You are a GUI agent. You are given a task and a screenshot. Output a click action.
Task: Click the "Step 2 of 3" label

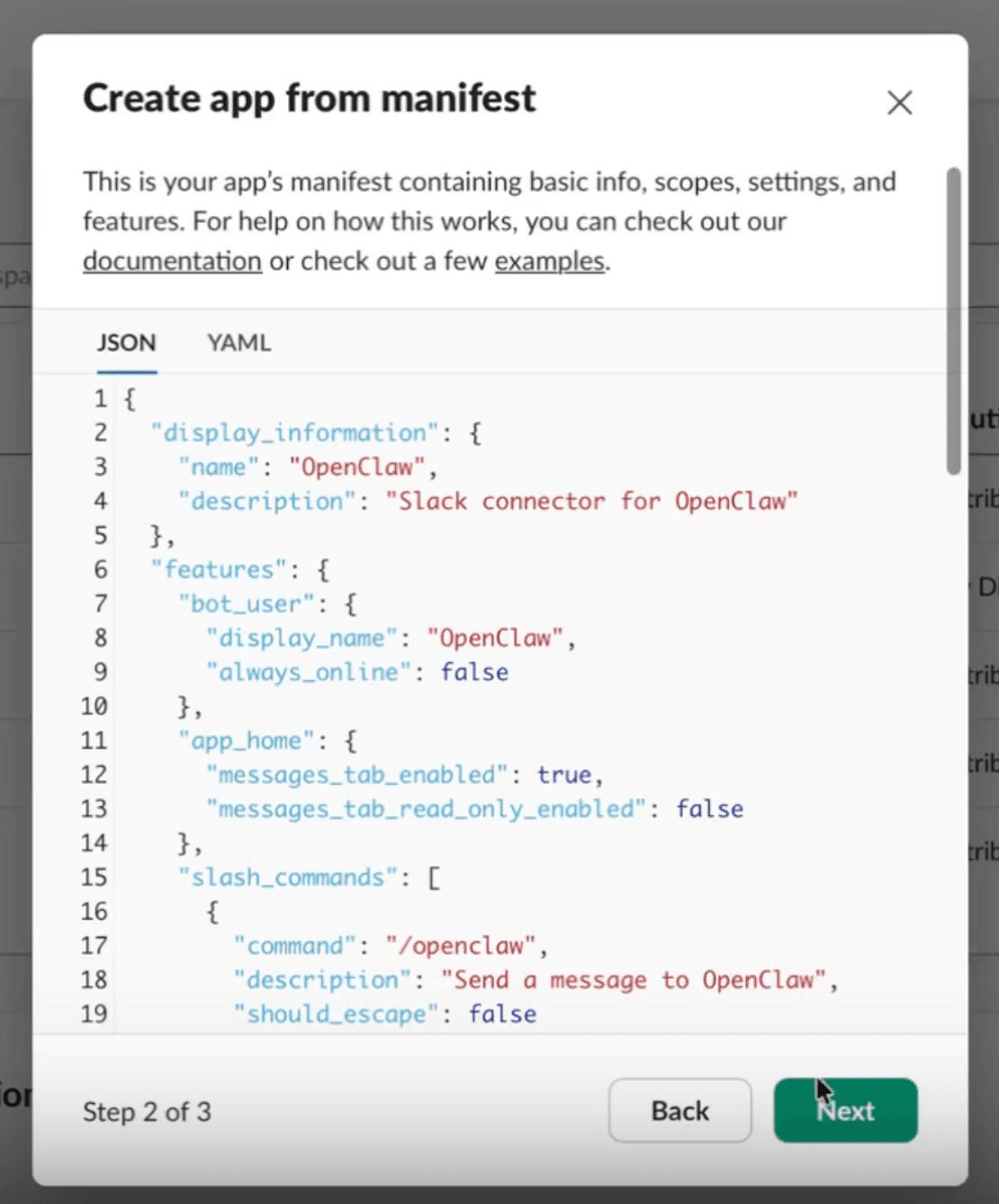147,1111
